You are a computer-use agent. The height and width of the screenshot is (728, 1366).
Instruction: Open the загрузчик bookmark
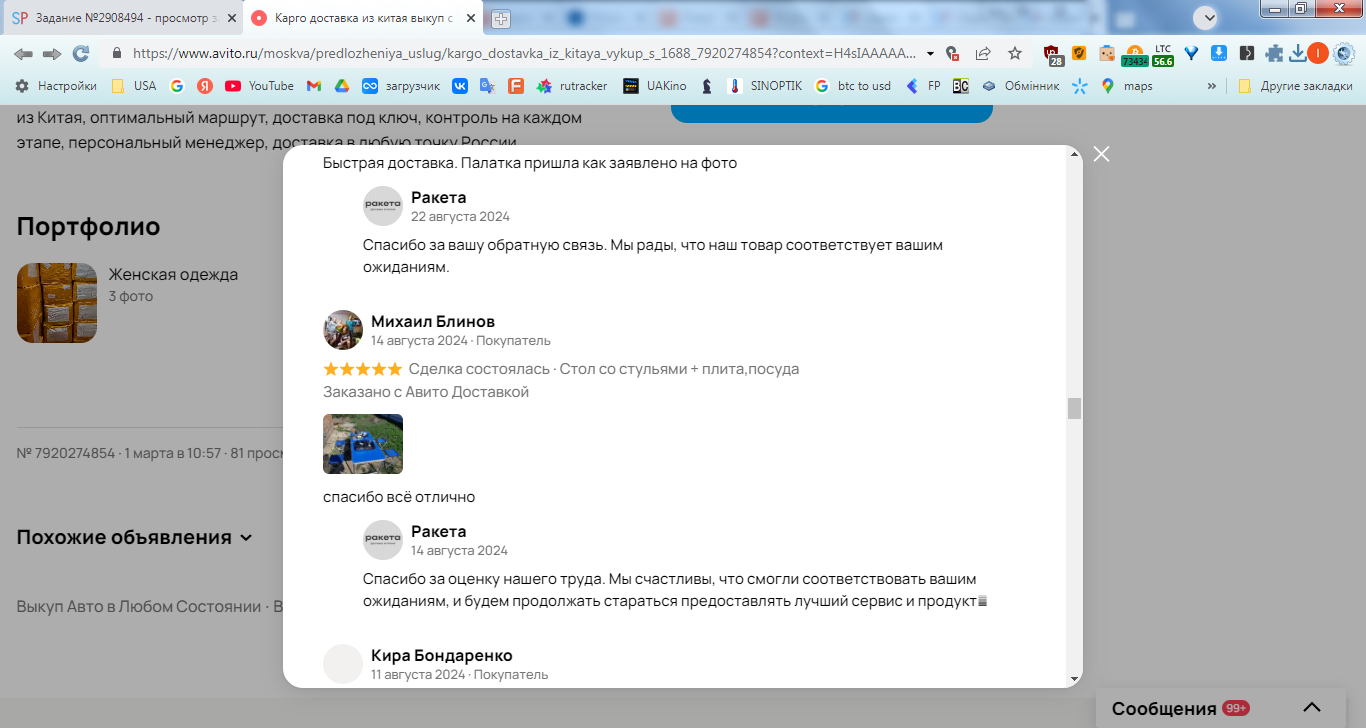coord(400,86)
